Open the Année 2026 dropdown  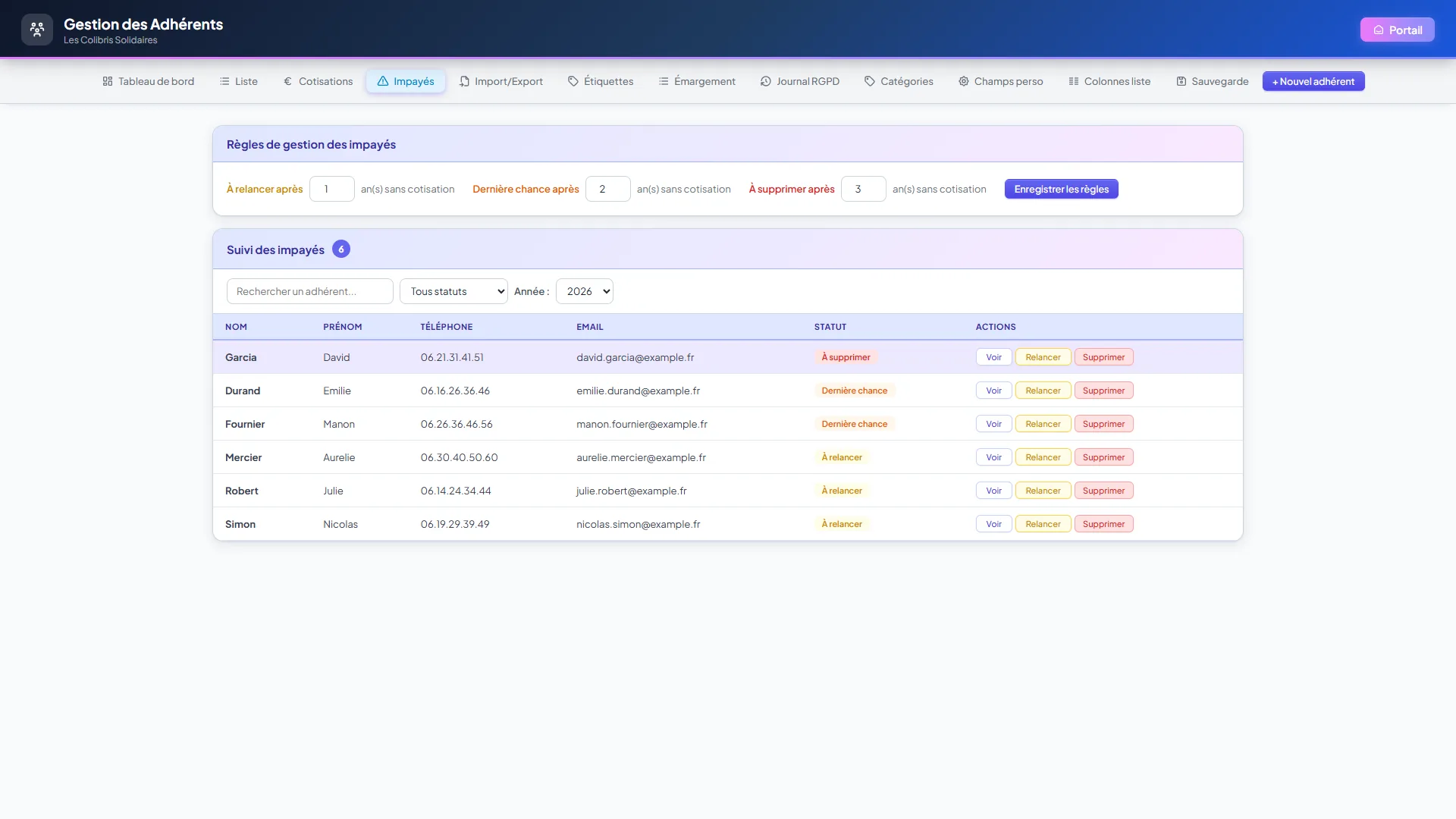585,291
